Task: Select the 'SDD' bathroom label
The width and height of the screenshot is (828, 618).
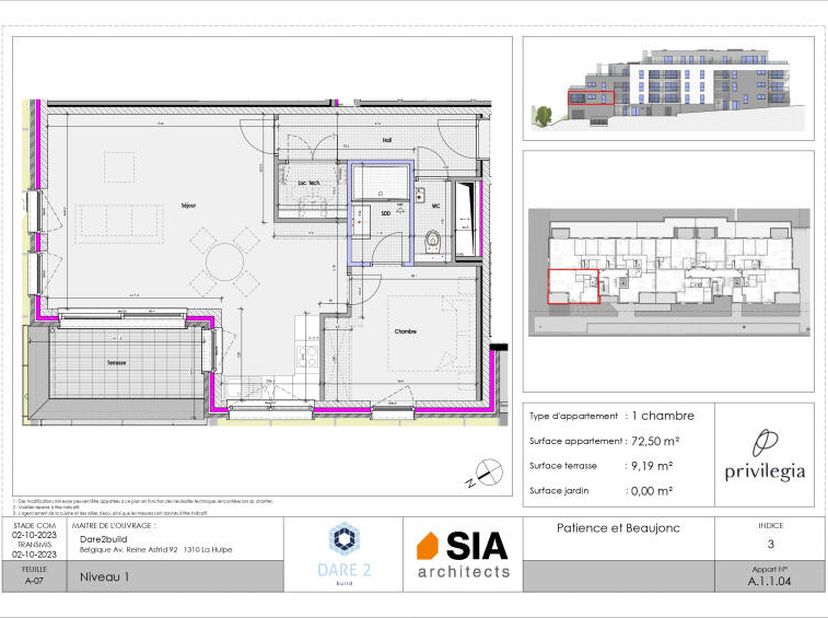Action: tap(385, 213)
